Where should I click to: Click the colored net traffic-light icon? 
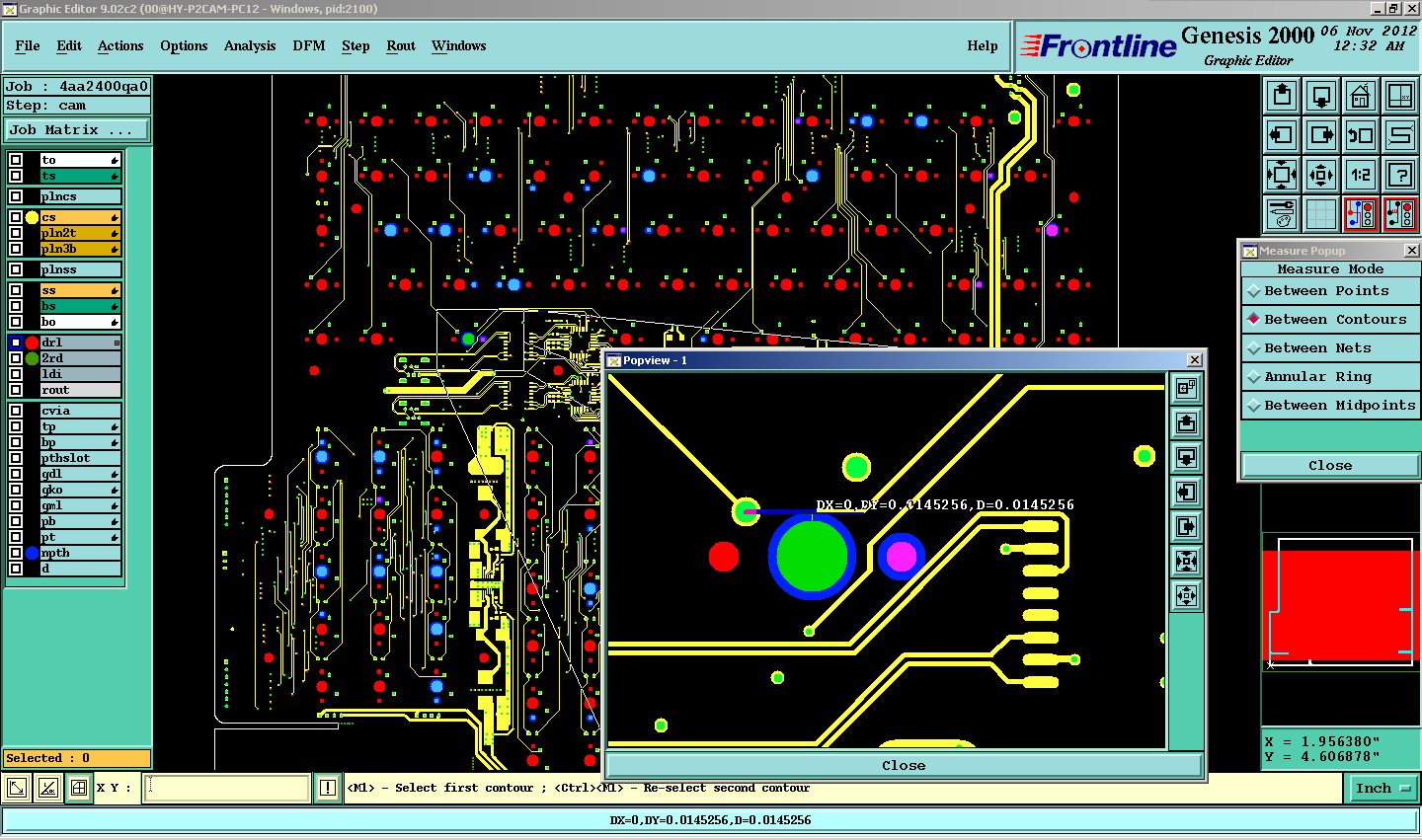pyautogui.click(x=1361, y=214)
